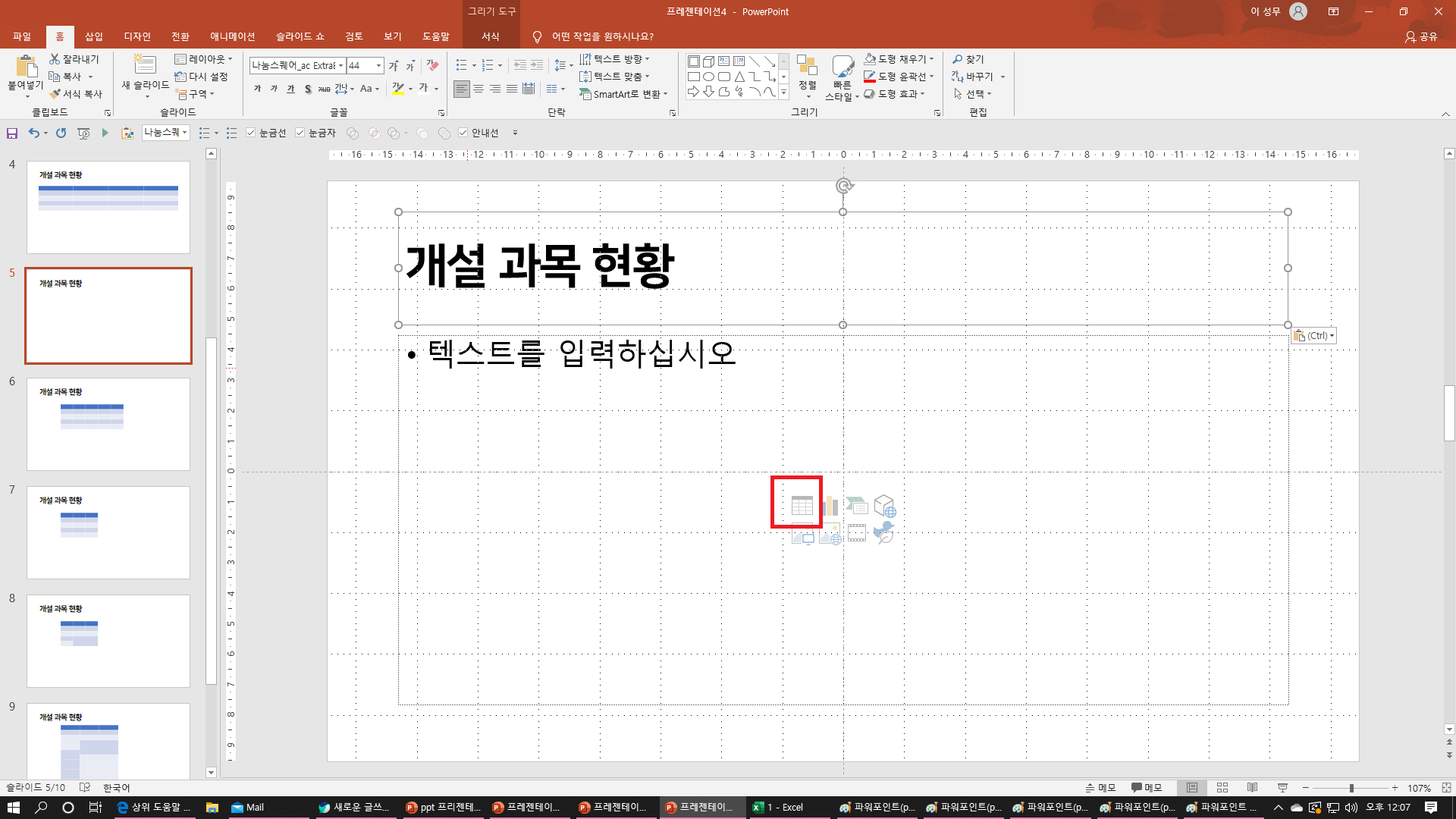The width and height of the screenshot is (1456, 819).
Task: Toggle the 눈금자 ruler checkbox
Action: click(300, 133)
